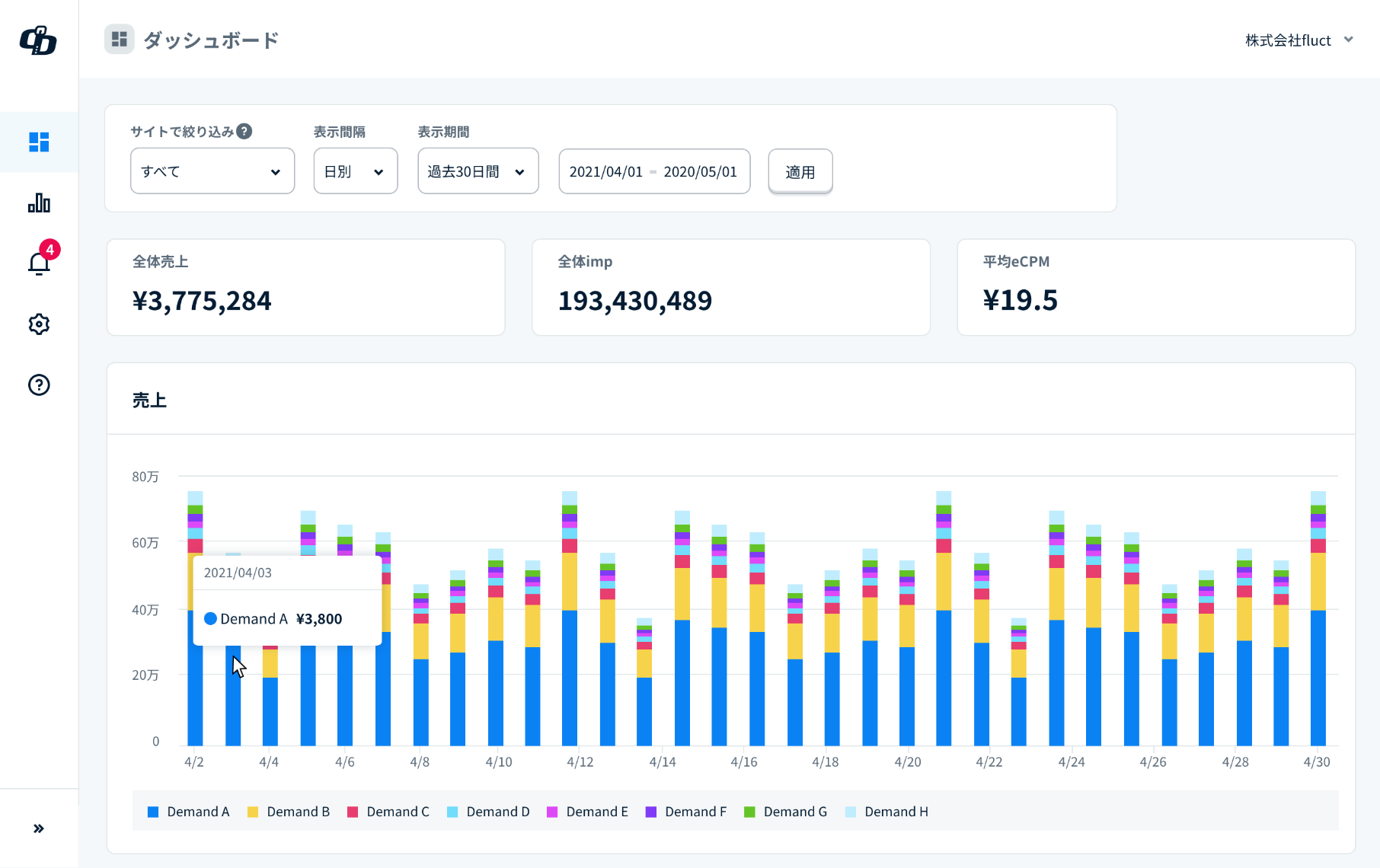Viewport: 1380px width, 868px height.
Task: Open notifications bell with 4 badge
Action: [x=39, y=263]
